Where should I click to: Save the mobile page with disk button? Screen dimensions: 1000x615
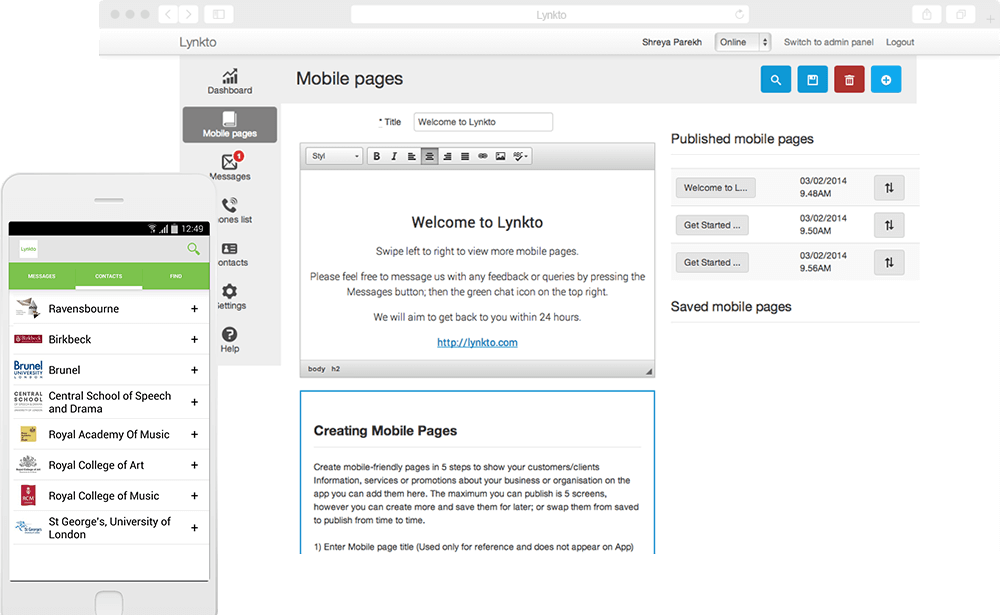coord(812,80)
